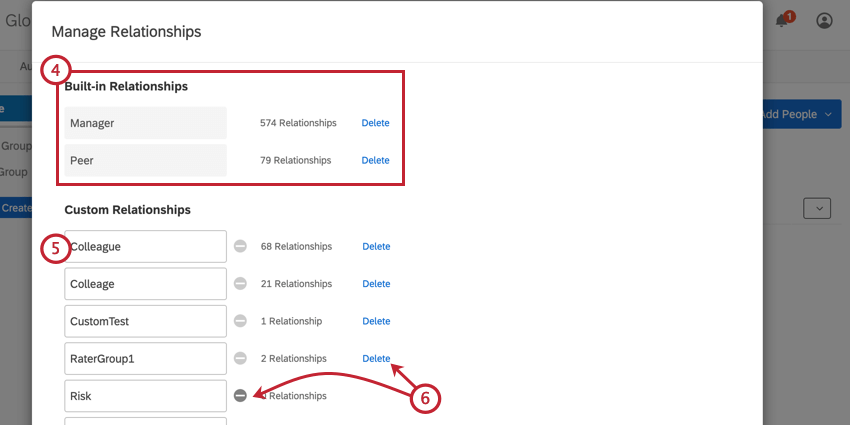Select the Manager built-in relationship field

click(145, 123)
